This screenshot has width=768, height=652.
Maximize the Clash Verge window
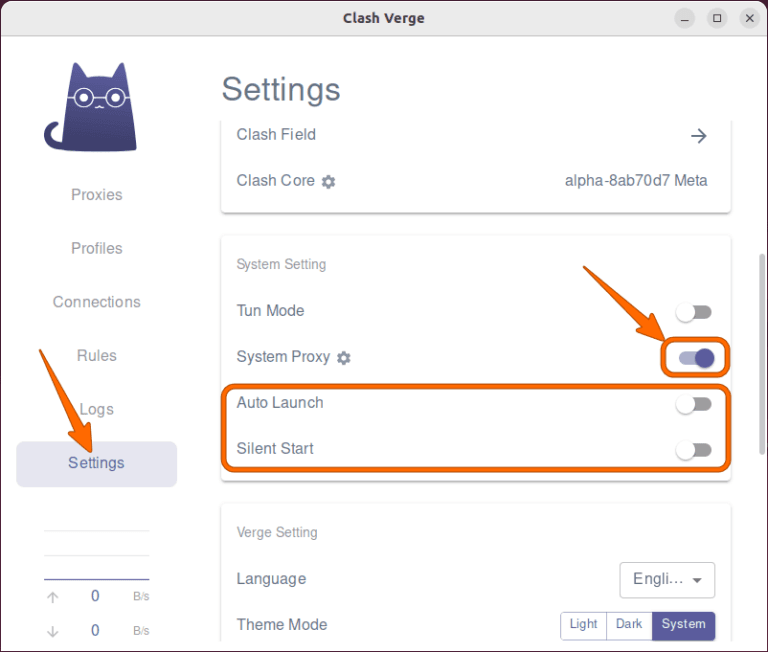click(x=717, y=18)
